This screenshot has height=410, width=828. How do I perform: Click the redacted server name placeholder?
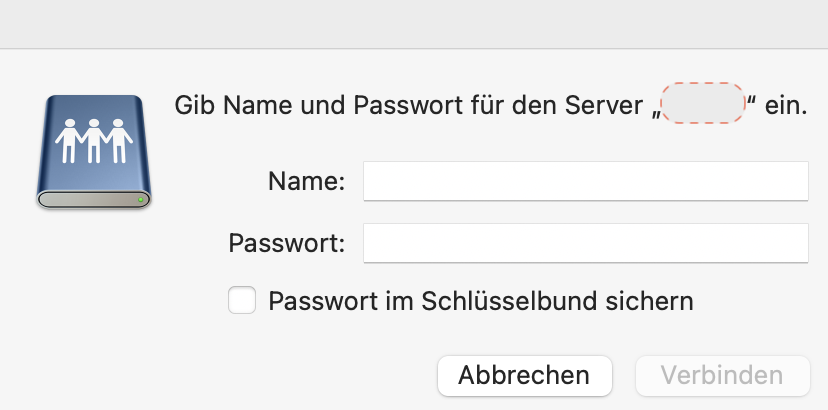point(703,104)
